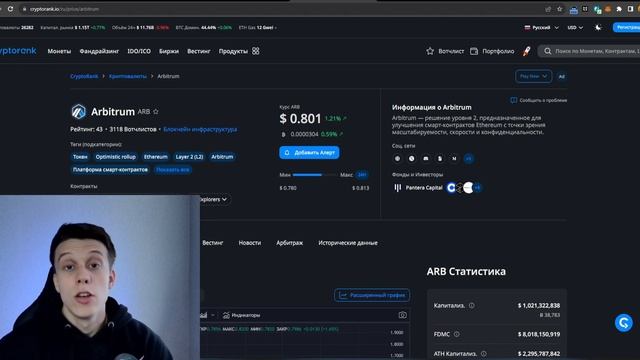The height and width of the screenshot is (360, 640).
Task: Switch to the Новости tab
Action: click(x=250, y=242)
